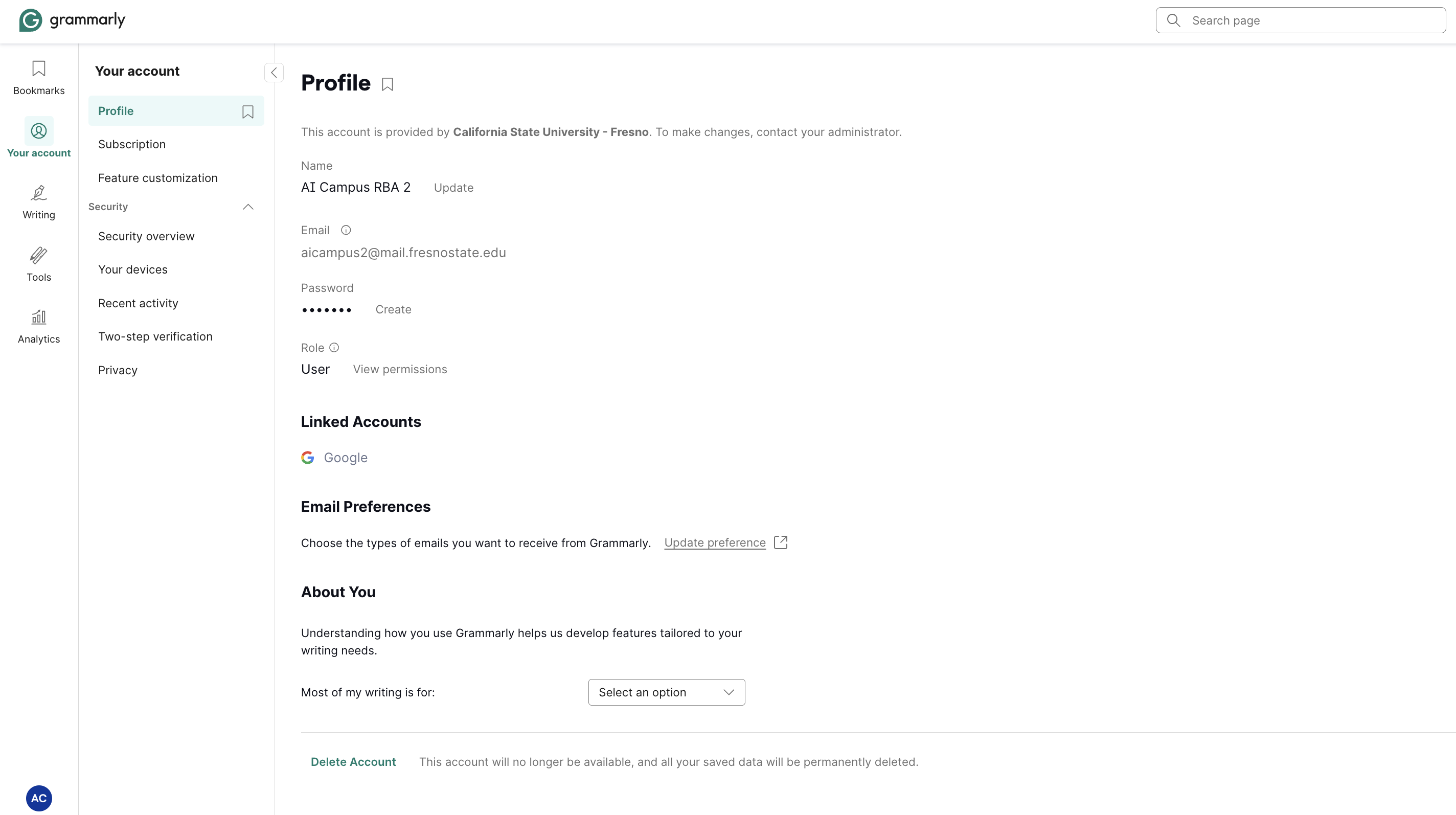Viewport: 1456px width, 815px height.
Task: Bookmark the Profile page
Action: click(x=387, y=84)
